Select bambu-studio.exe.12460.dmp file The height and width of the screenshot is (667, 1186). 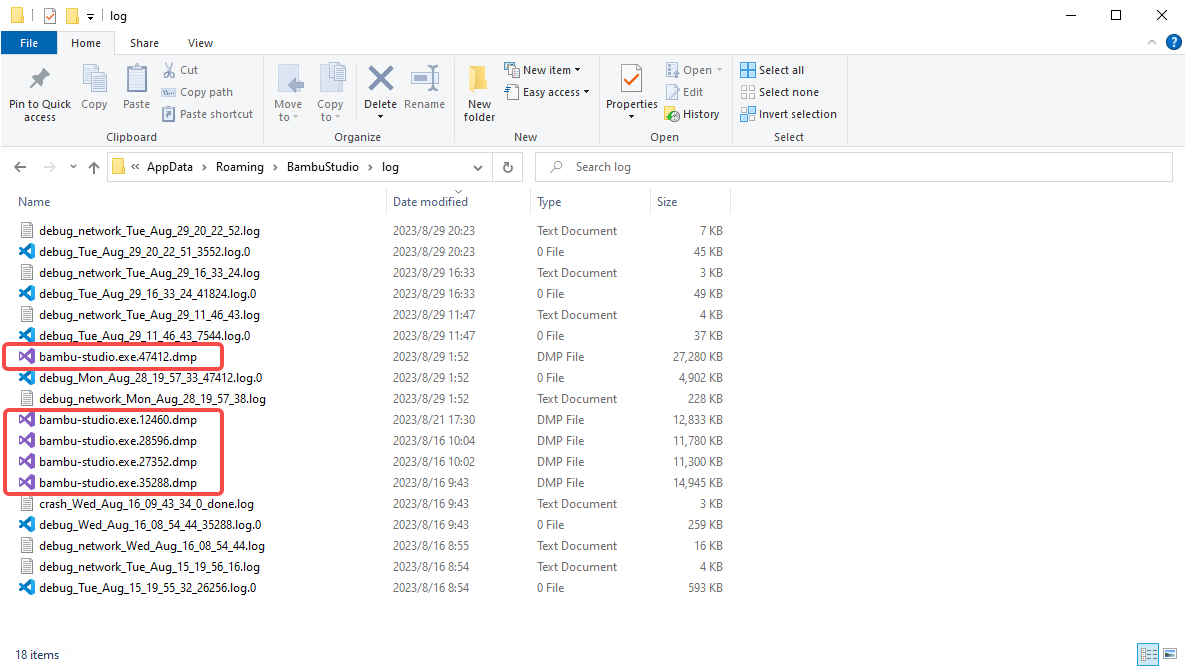pyautogui.click(x=117, y=420)
